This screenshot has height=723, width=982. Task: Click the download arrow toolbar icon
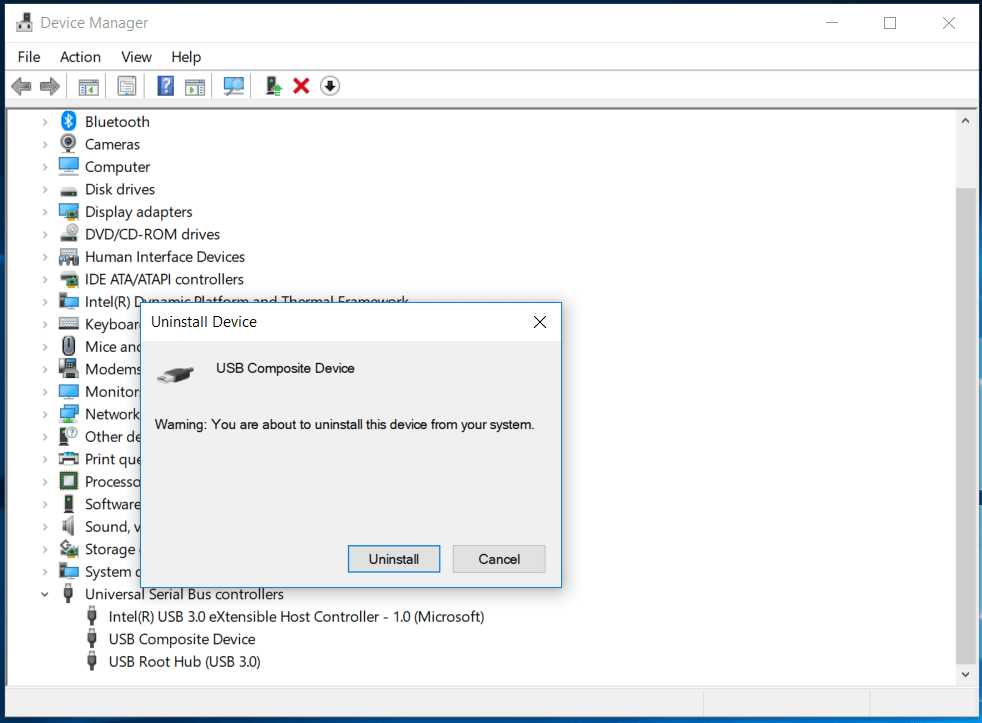pyautogui.click(x=330, y=86)
